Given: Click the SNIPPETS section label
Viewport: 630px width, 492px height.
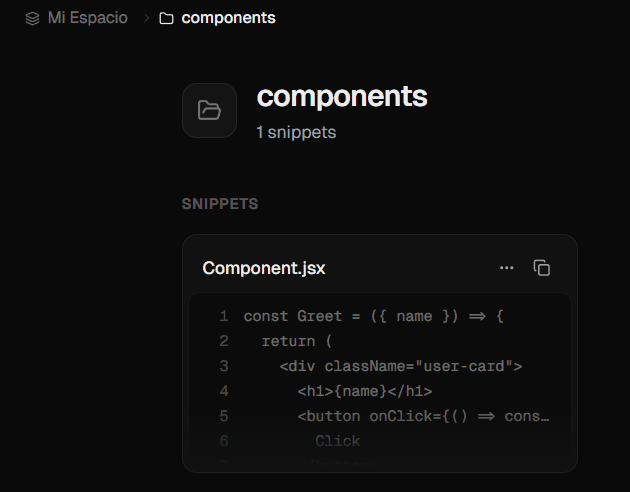Looking at the screenshot, I should (220, 204).
